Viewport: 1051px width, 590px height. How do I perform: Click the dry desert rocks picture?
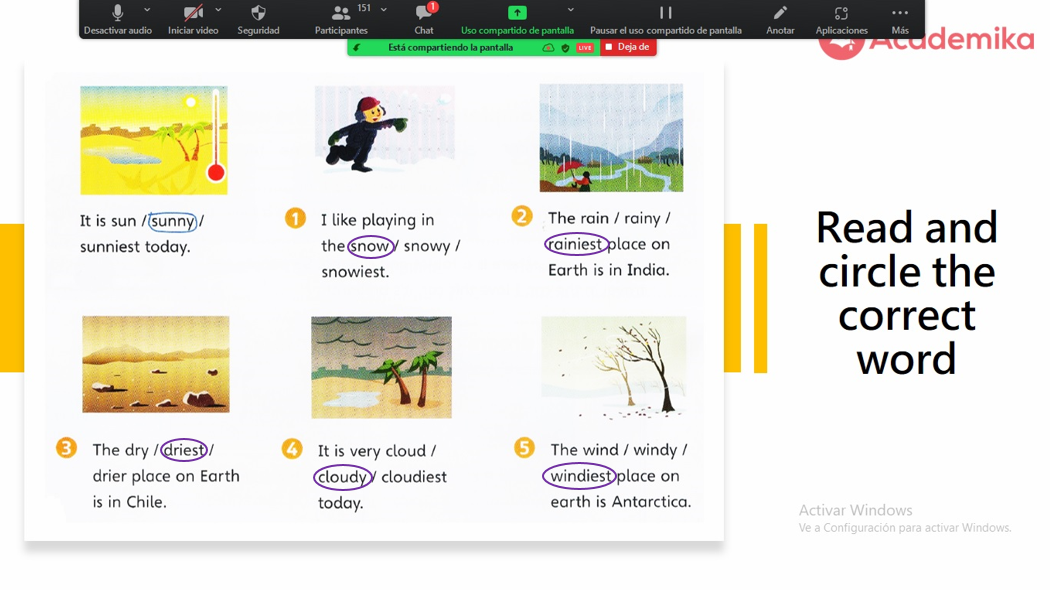point(156,365)
